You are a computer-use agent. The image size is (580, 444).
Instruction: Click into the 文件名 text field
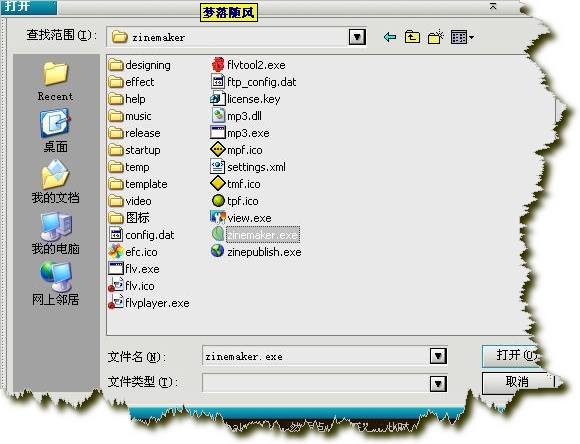pos(316,356)
